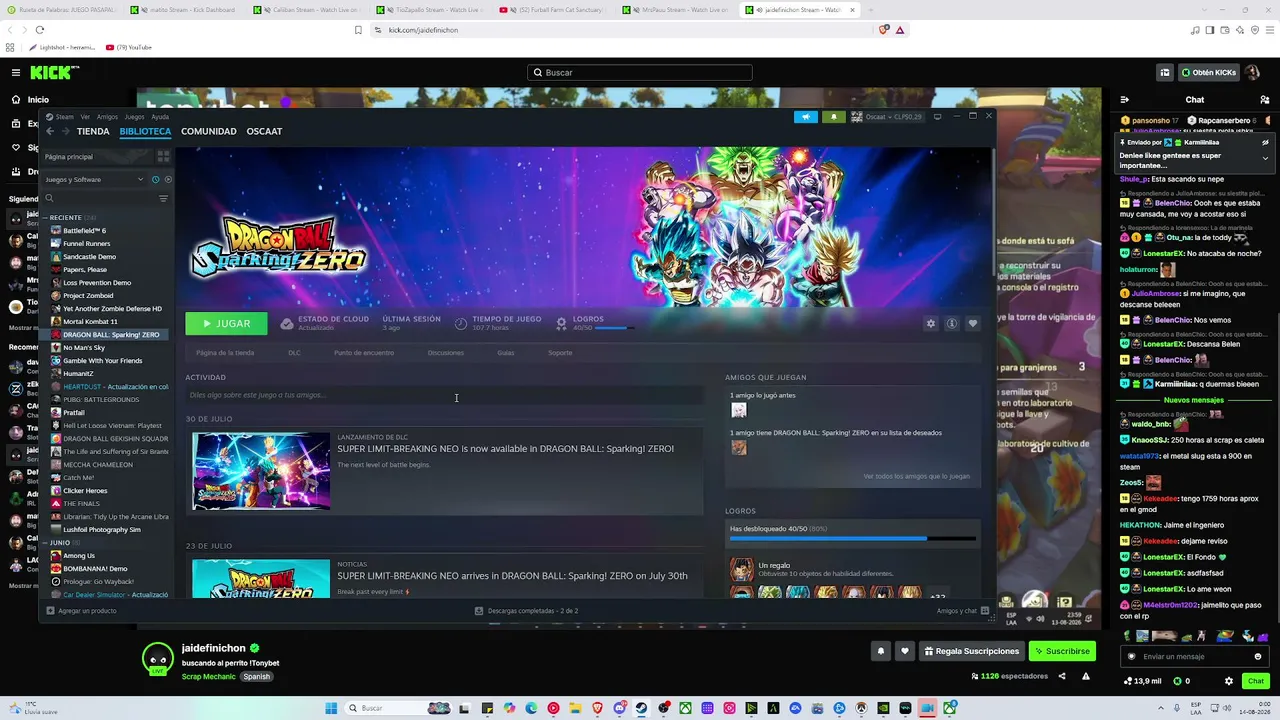This screenshot has height=720, width=1280.
Task: Open the Kick Inicio home link
Action: [38, 100]
